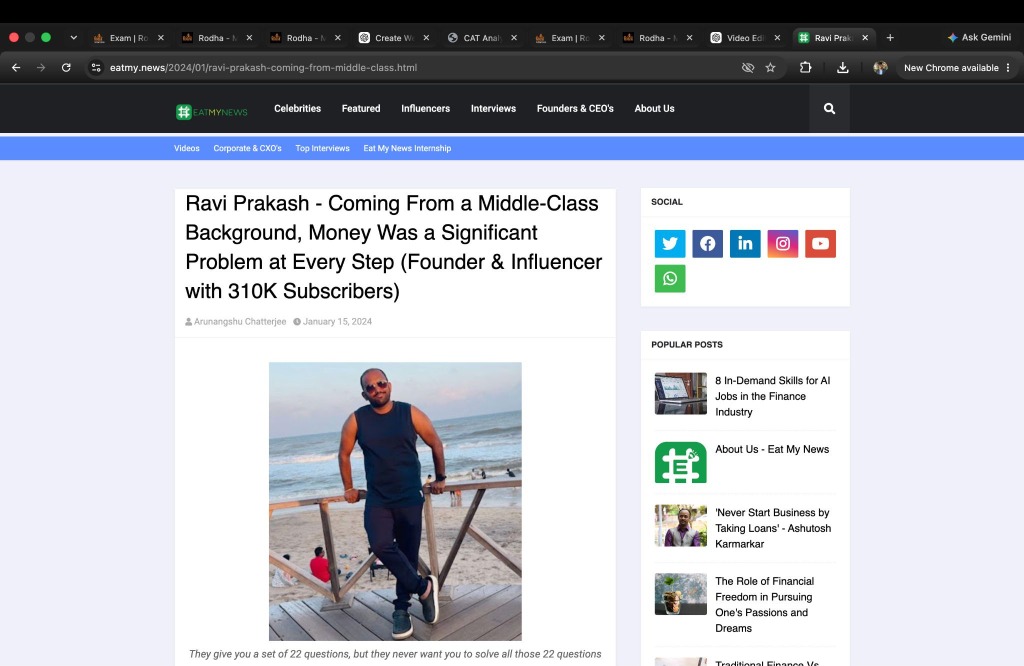Open the About Us post thumbnail

coord(680,462)
